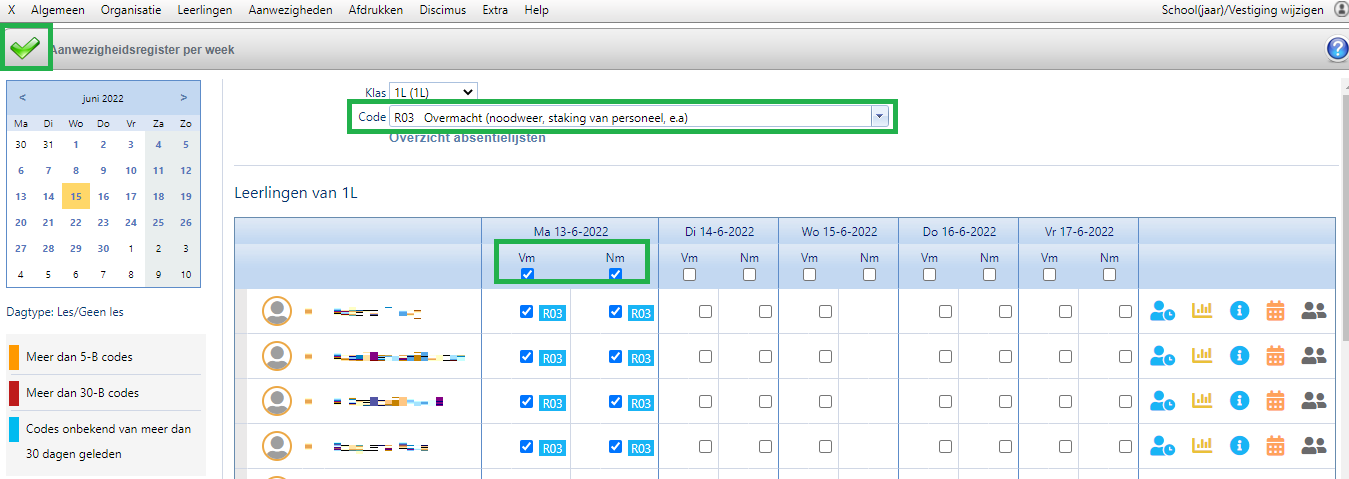Open the person-with-clock icon in the third student row
Viewport: 1349px width, 479px height.
click(x=1163, y=401)
